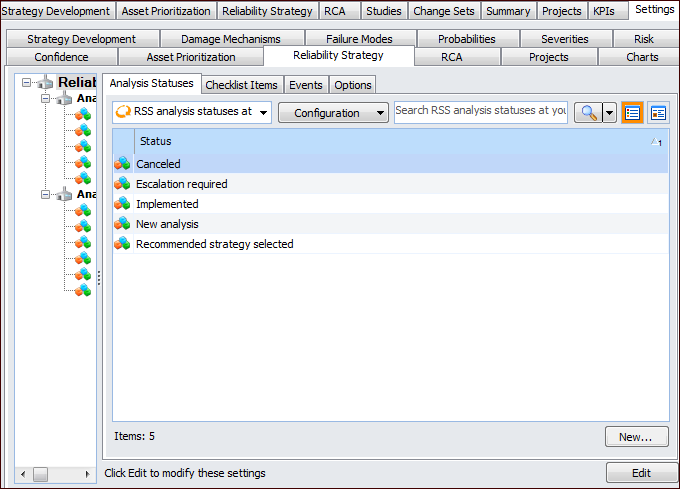The width and height of the screenshot is (680, 489).
Task: Open the Confidence settings tab
Action: [61, 57]
